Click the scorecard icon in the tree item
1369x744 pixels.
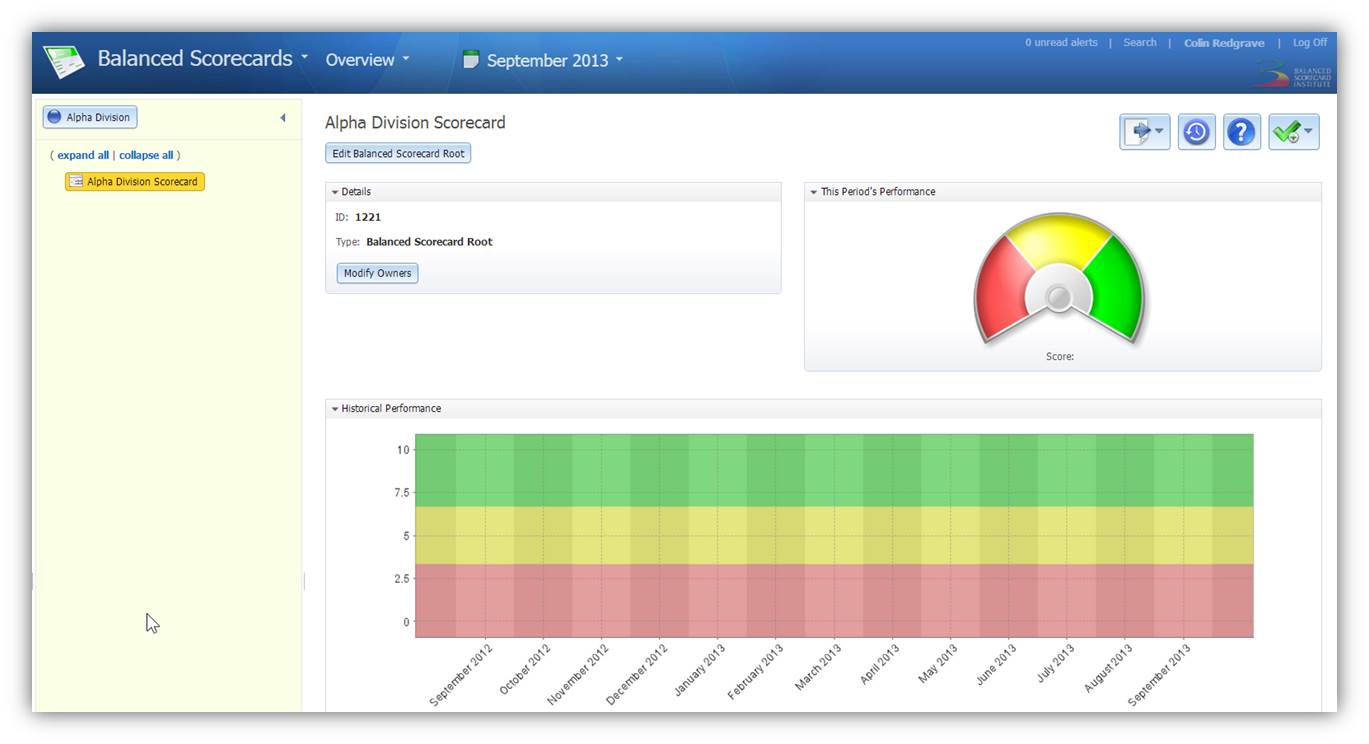click(x=76, y=182)
